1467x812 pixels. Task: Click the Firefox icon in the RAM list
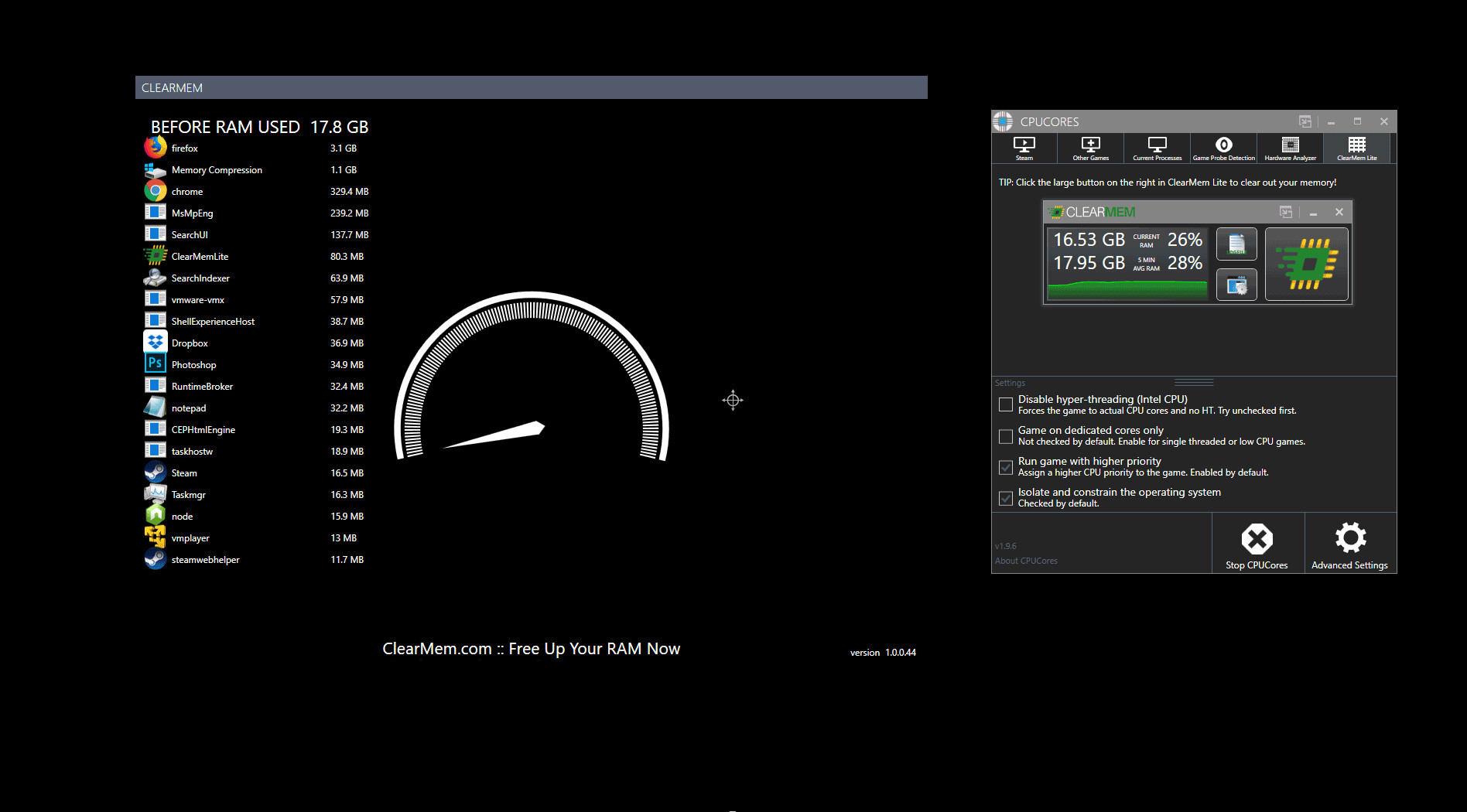155,147
